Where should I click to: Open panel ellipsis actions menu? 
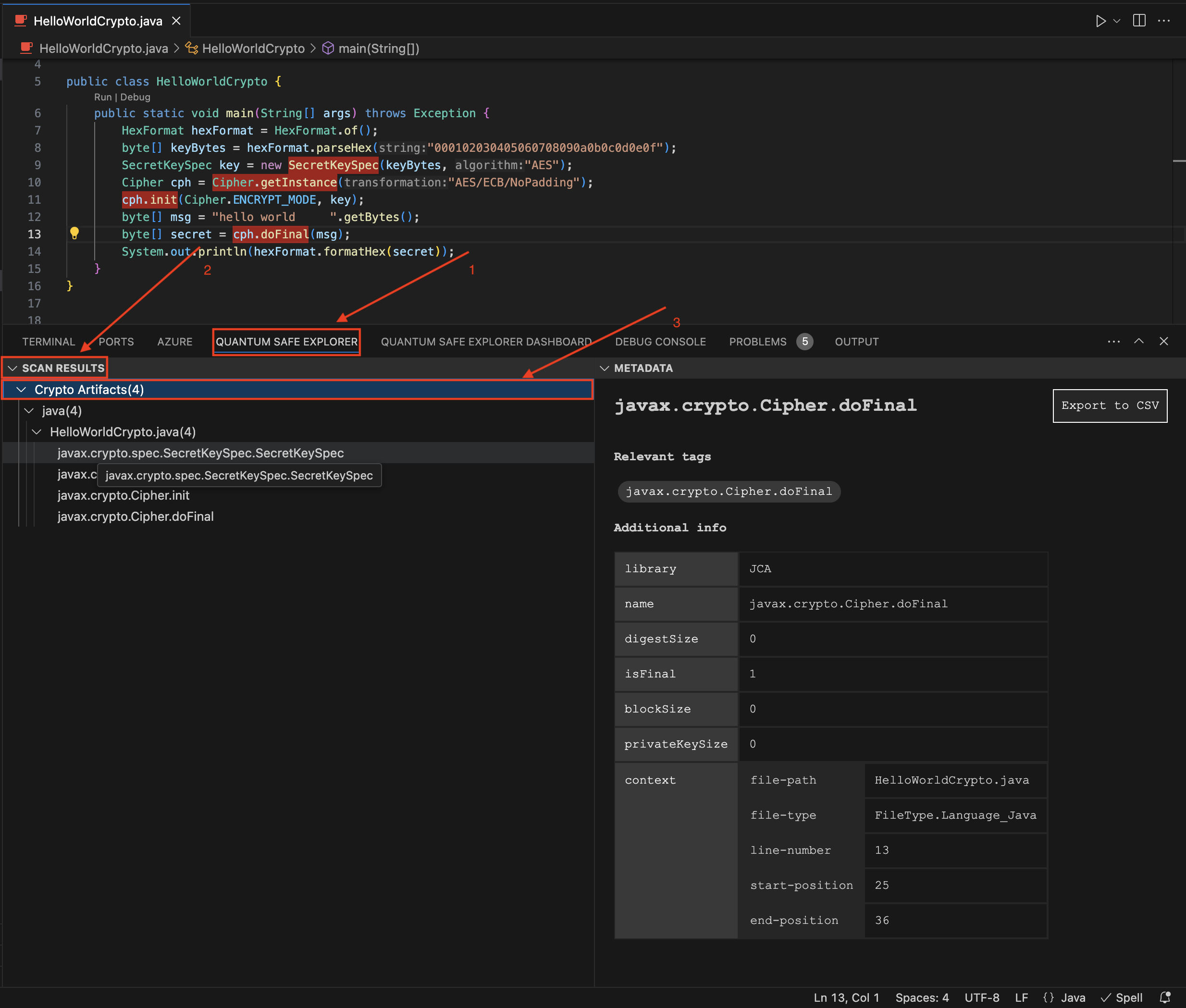pos(1113,341)
